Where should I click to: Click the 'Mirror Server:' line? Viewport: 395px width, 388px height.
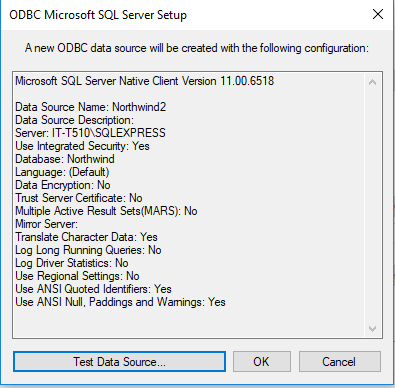pos(46,224)
